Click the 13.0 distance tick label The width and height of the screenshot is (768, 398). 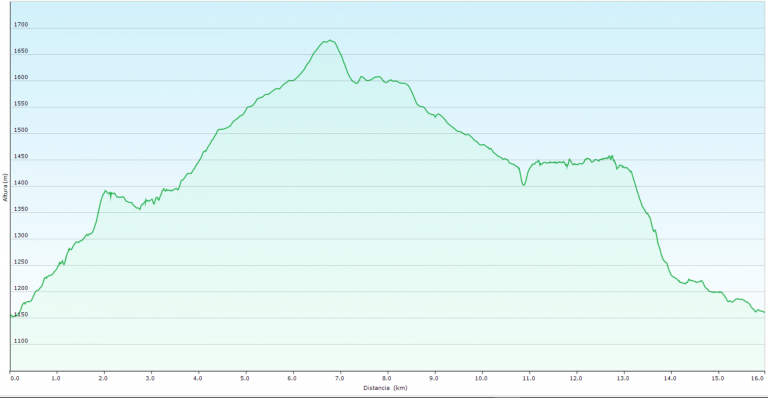click(623, 378)
